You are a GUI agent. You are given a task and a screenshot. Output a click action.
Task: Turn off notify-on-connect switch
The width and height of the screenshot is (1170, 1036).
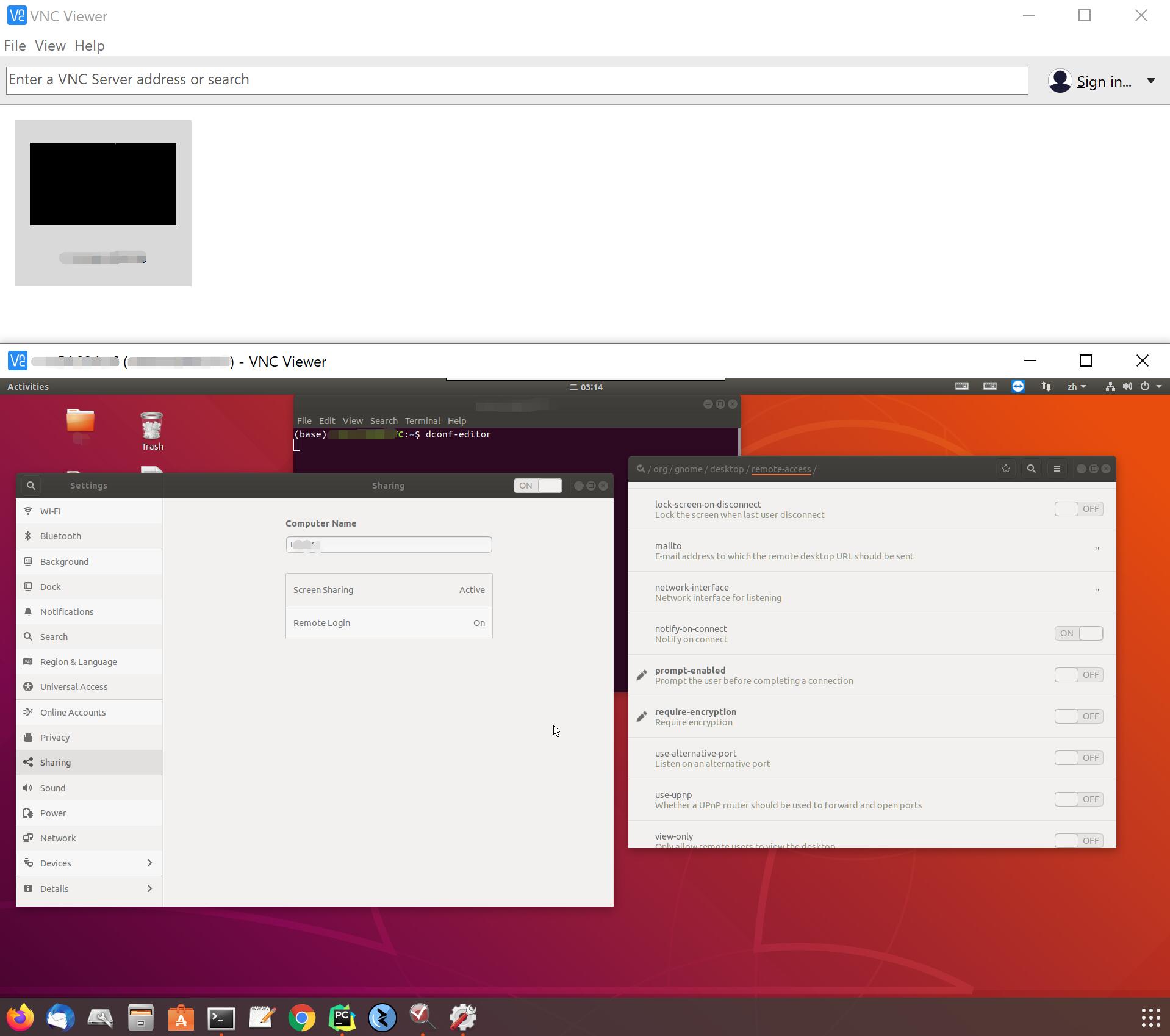tap(1078, 633)
